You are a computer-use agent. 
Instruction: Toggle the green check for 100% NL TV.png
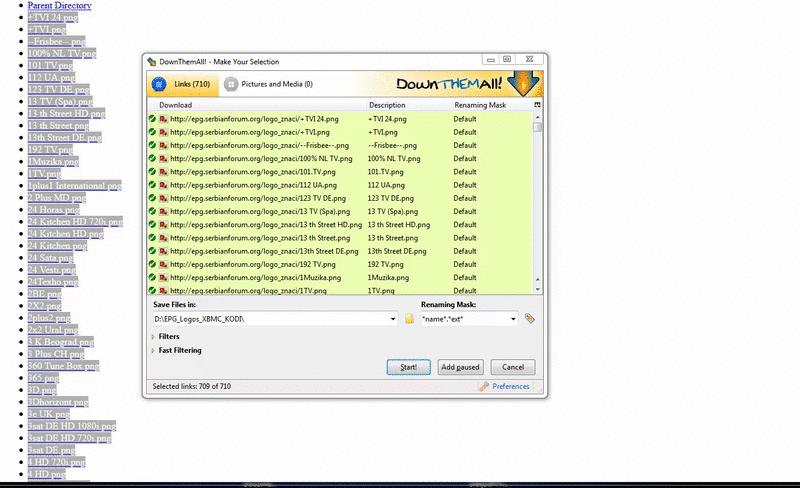[152, 158]
